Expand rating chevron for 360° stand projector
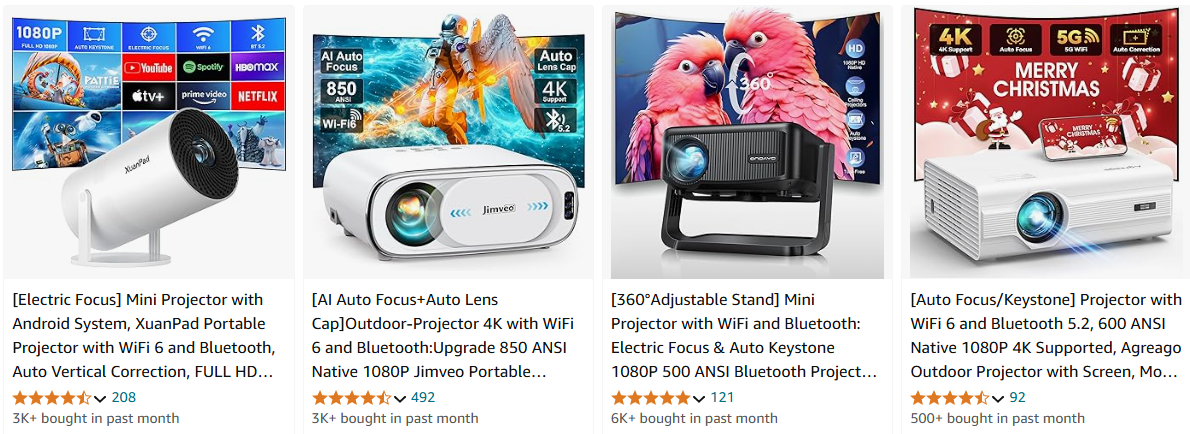 tap(698, 398)
